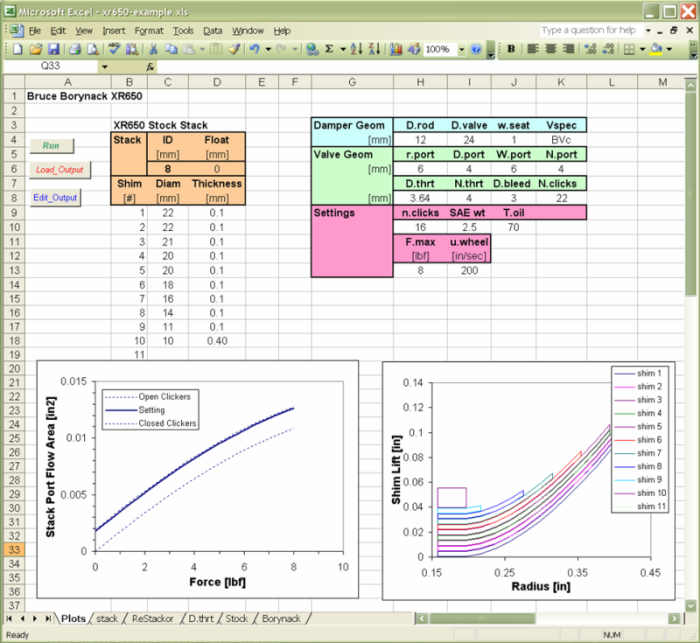Screen dimensions: 700x643
Task: Launch the Chart Wizard icon
Action: pos(396,49)
